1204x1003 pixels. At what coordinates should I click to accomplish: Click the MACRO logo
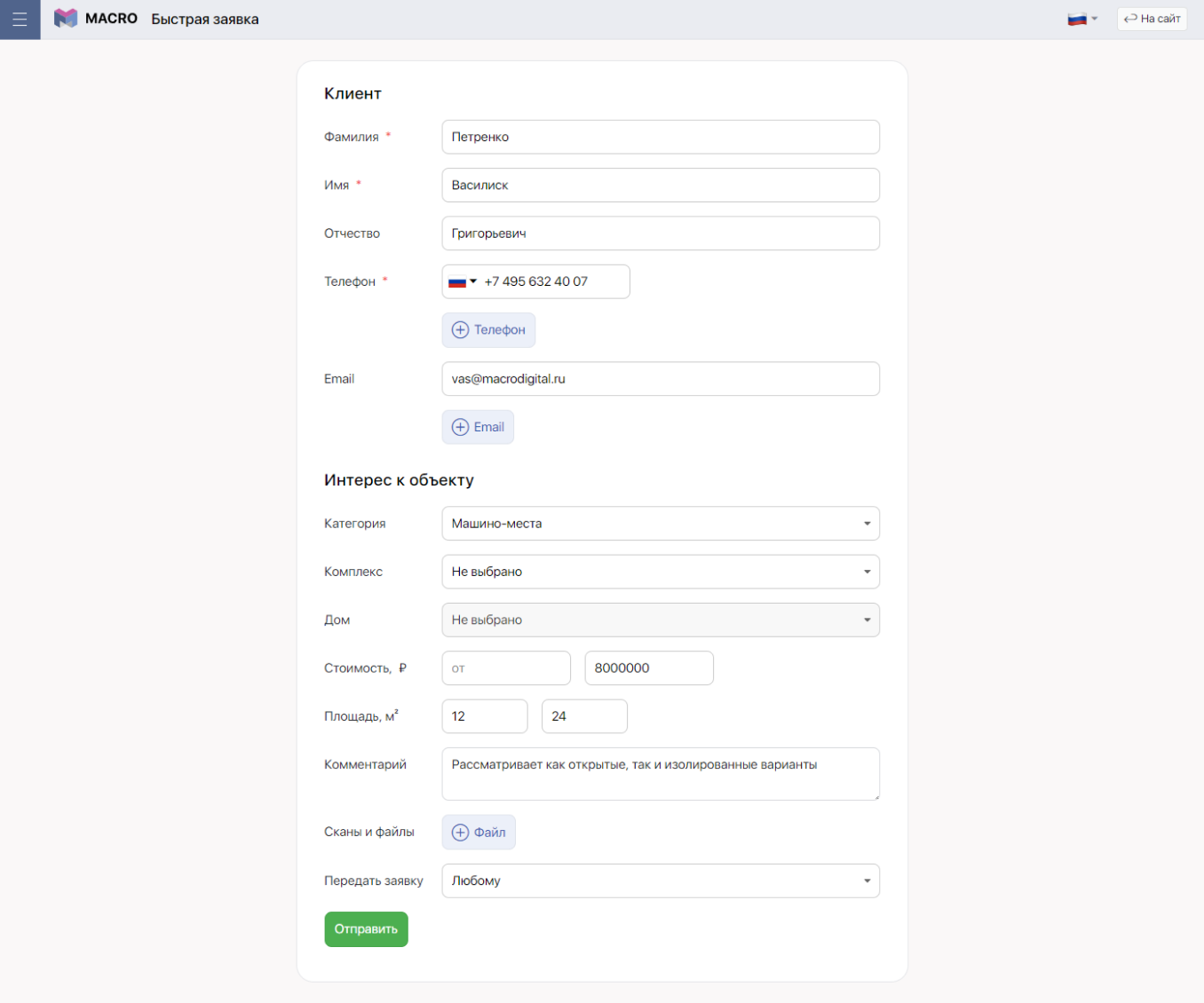[96, 19]
